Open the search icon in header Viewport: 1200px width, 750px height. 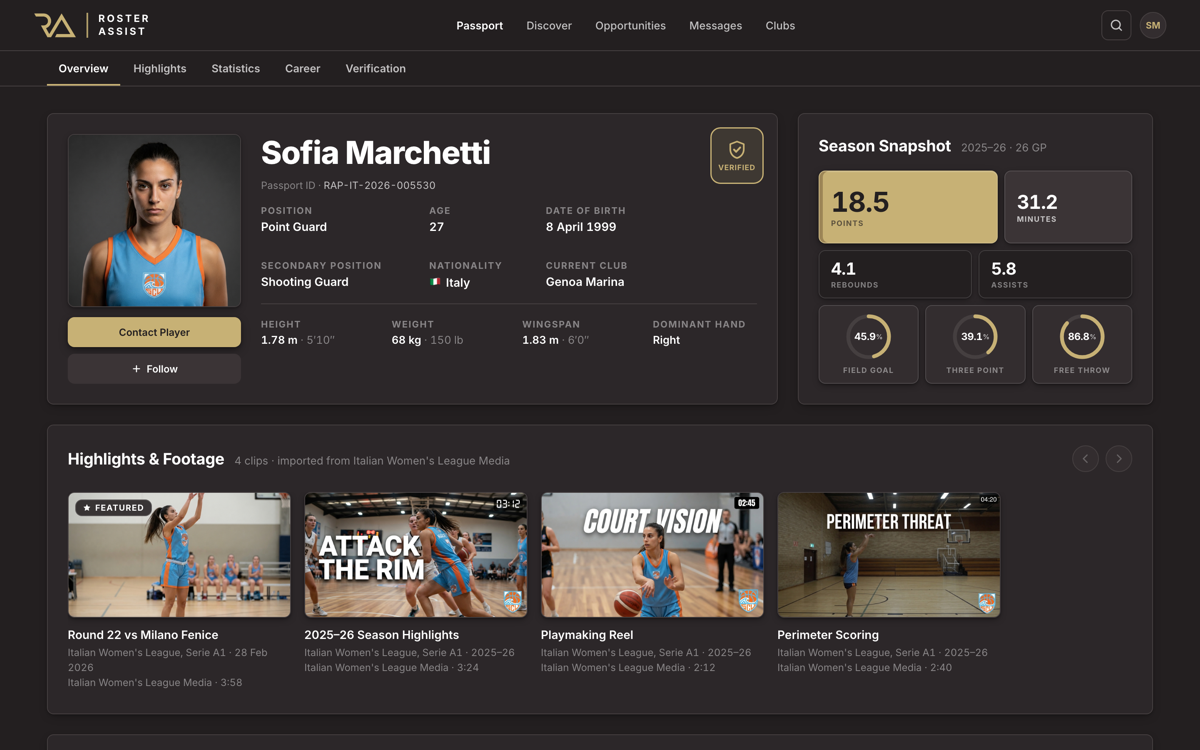(1116, 25)
